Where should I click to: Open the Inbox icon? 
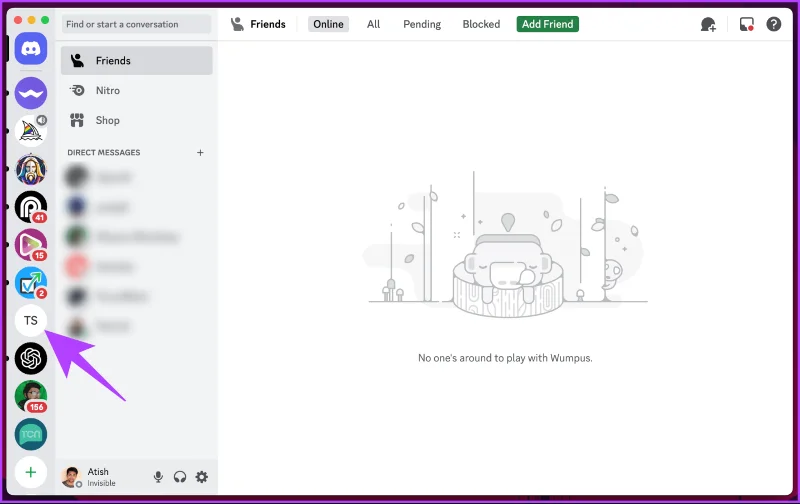pos(746,24)
